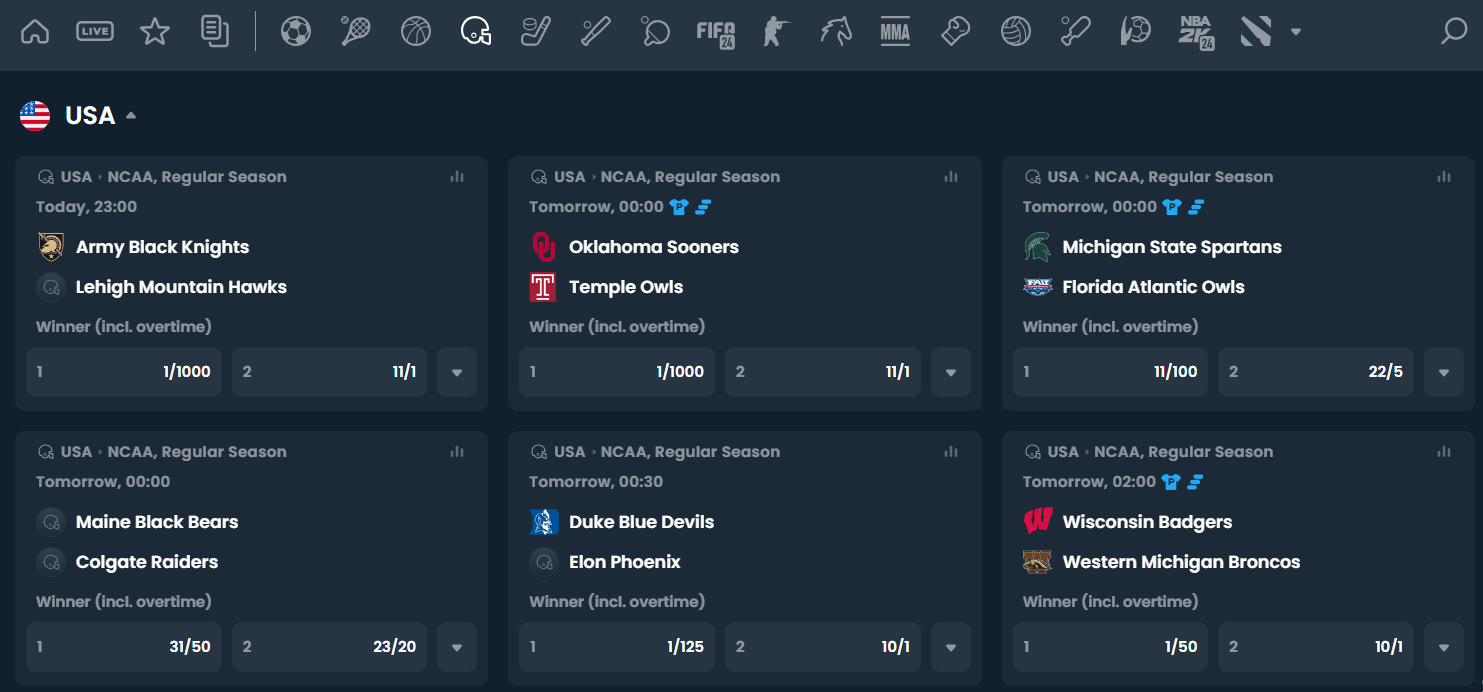Open the ice hockey section
1483x692 pixels.
click(x=535, y=31)
